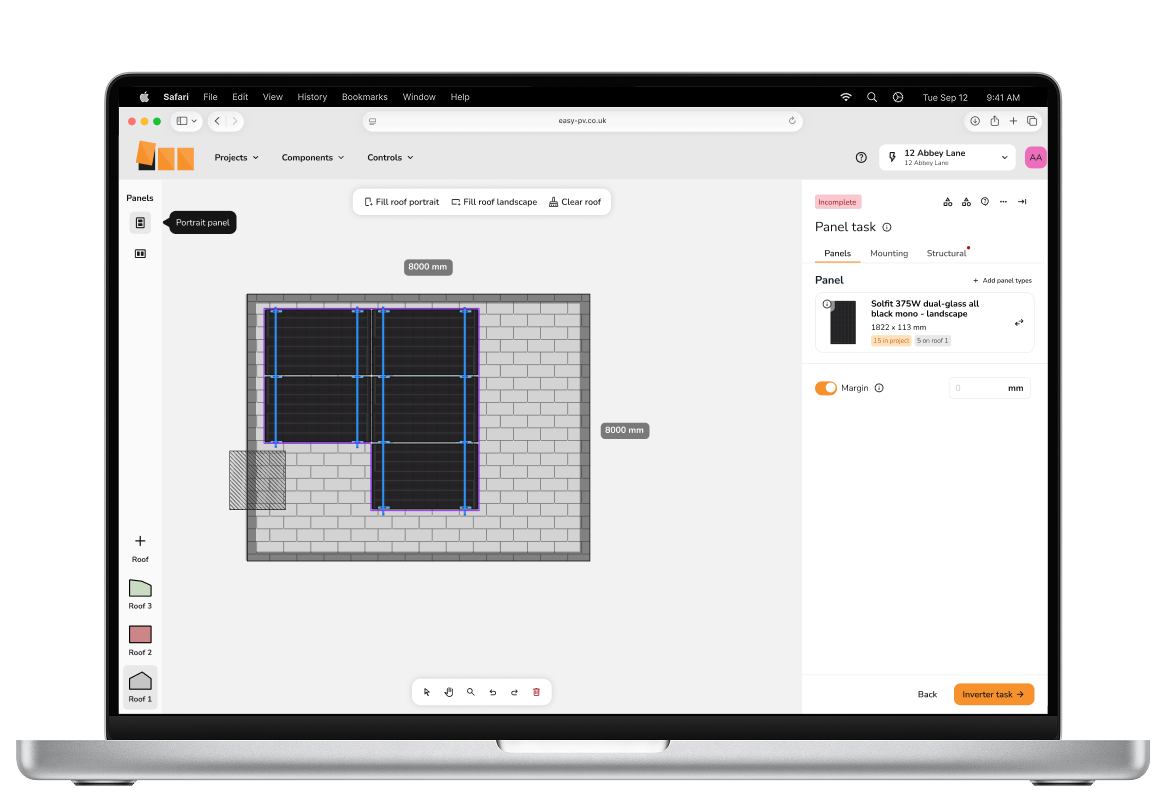The image size is (1167, 793).
Task: Undo the last action
Action: [492, 692]
